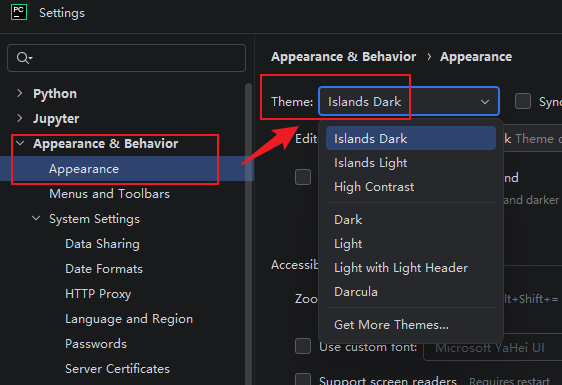The image size is (562, 385).
Task: Expand the Jupyter settings group
Action: point(20,118)
